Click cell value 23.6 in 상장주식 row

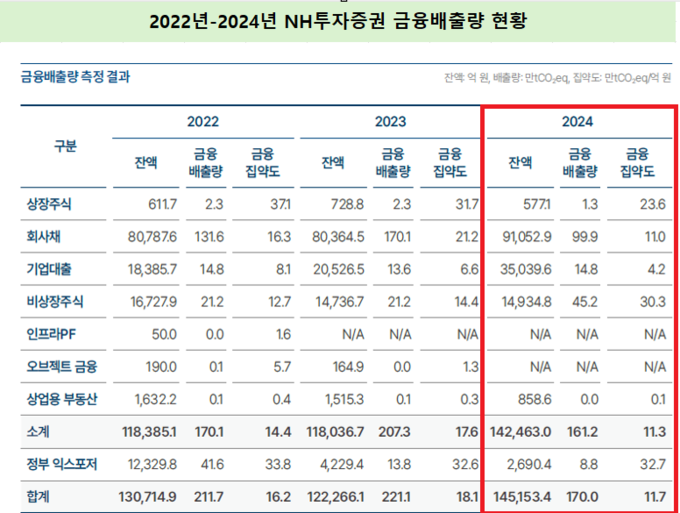[653, 204]
